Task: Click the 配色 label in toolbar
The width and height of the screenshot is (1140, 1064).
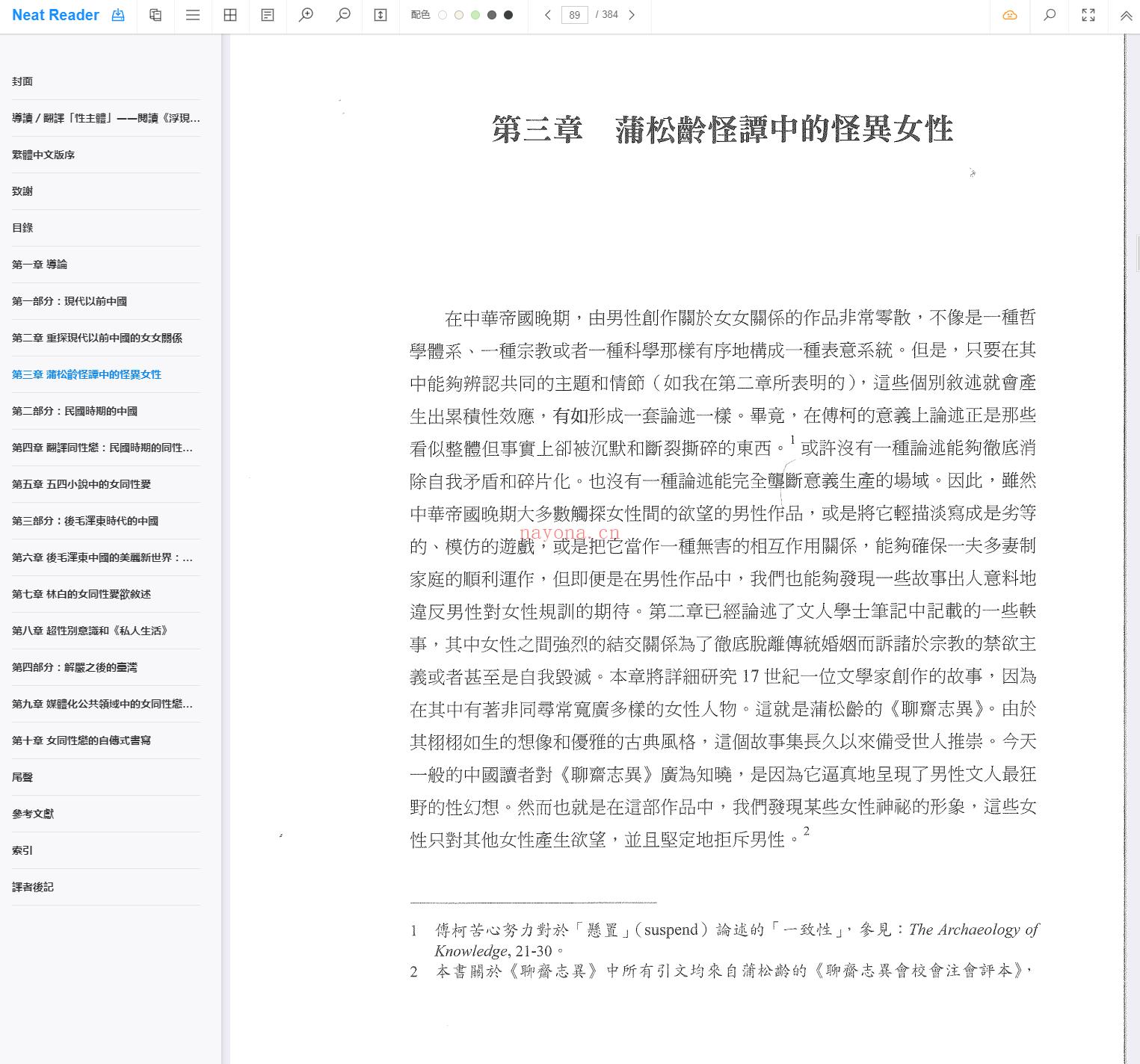Action: (420, 15)
